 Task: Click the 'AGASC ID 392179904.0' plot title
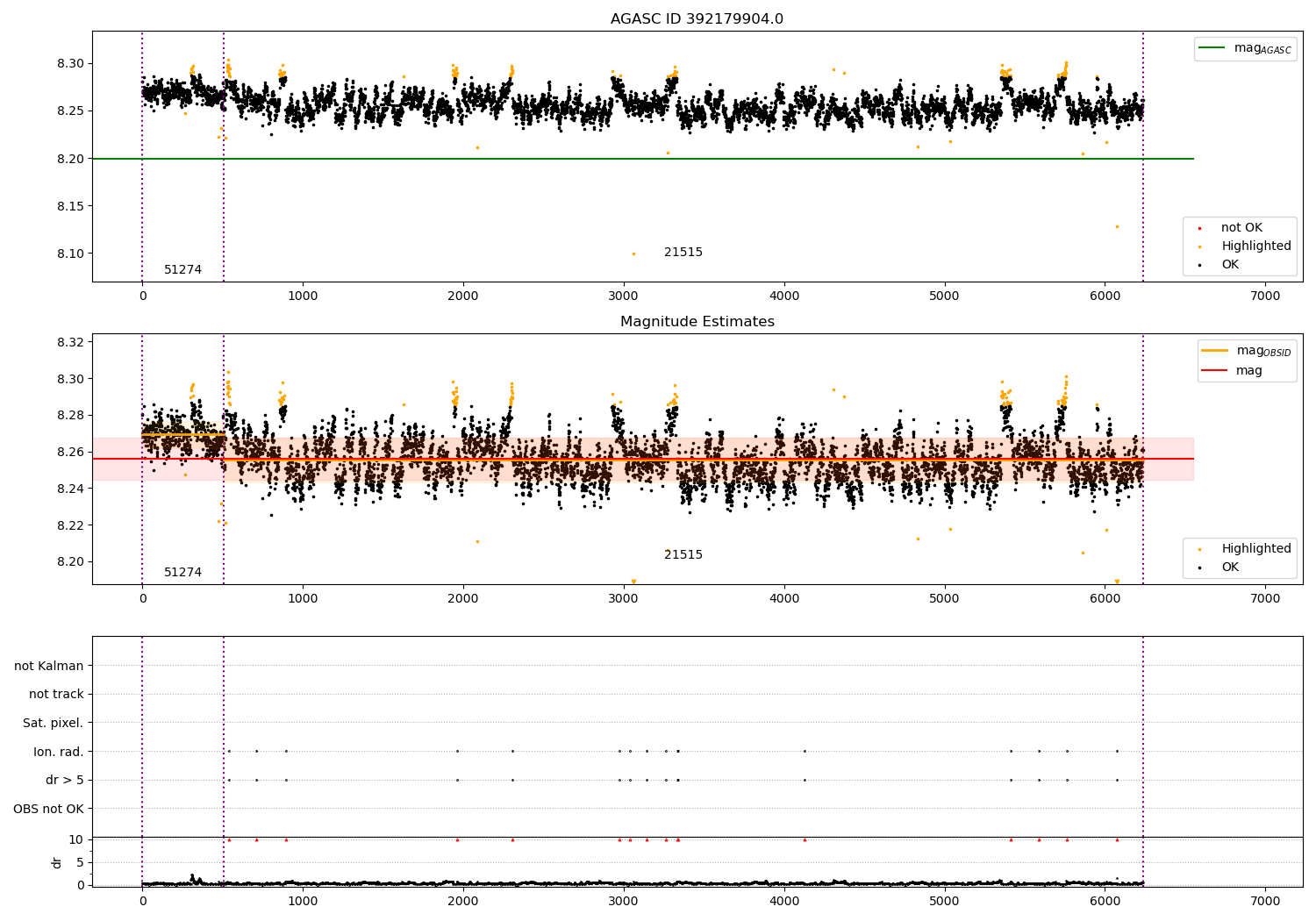(x=697, y=19)
